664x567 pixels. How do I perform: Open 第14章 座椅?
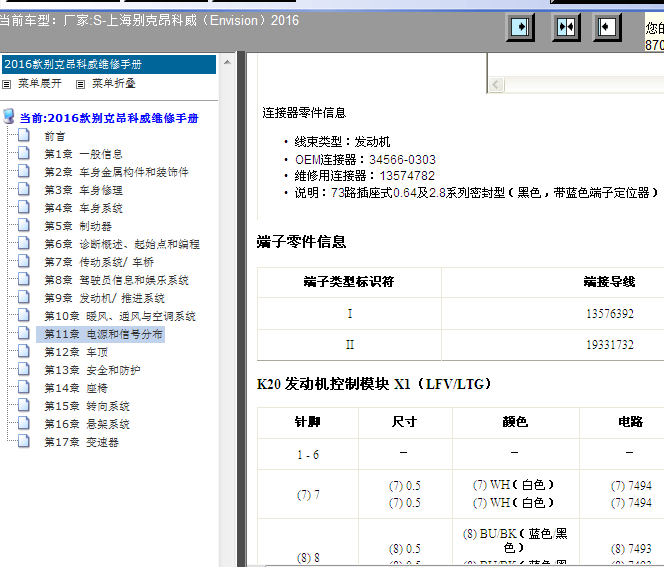(76, 388)
